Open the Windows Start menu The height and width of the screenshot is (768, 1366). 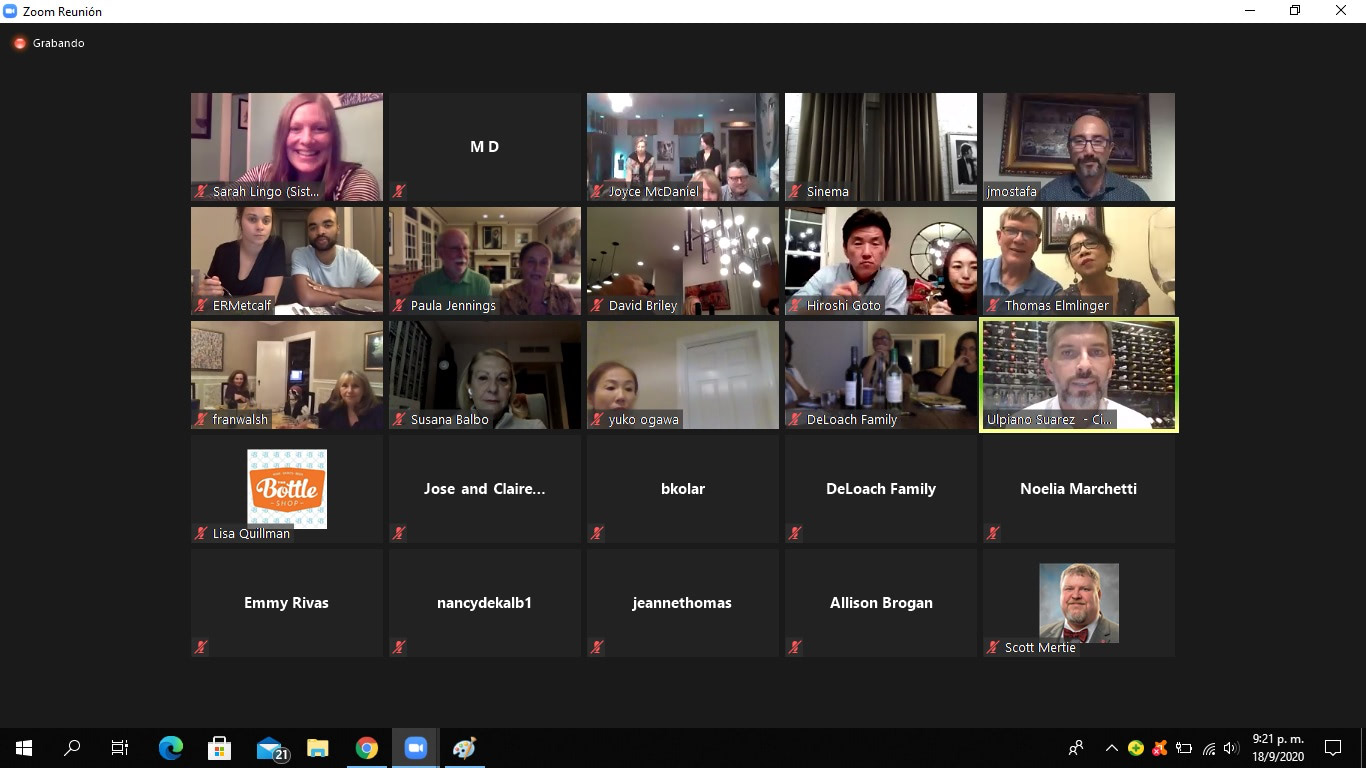[x=24, y=748]
